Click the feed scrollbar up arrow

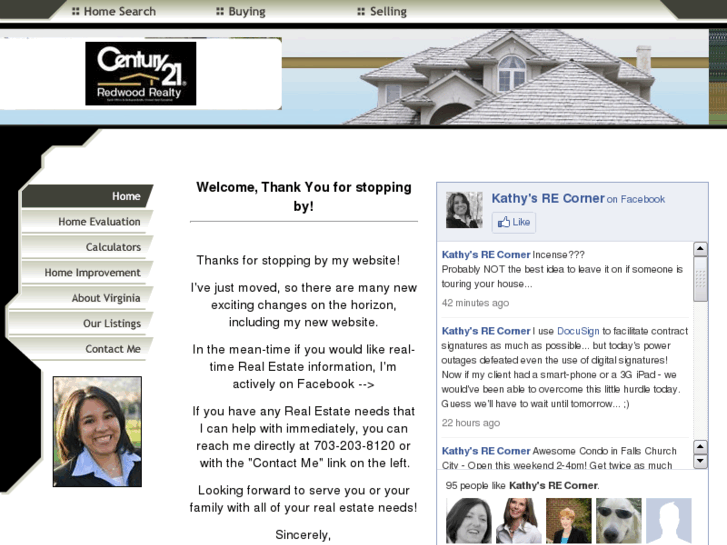point(700,249)
